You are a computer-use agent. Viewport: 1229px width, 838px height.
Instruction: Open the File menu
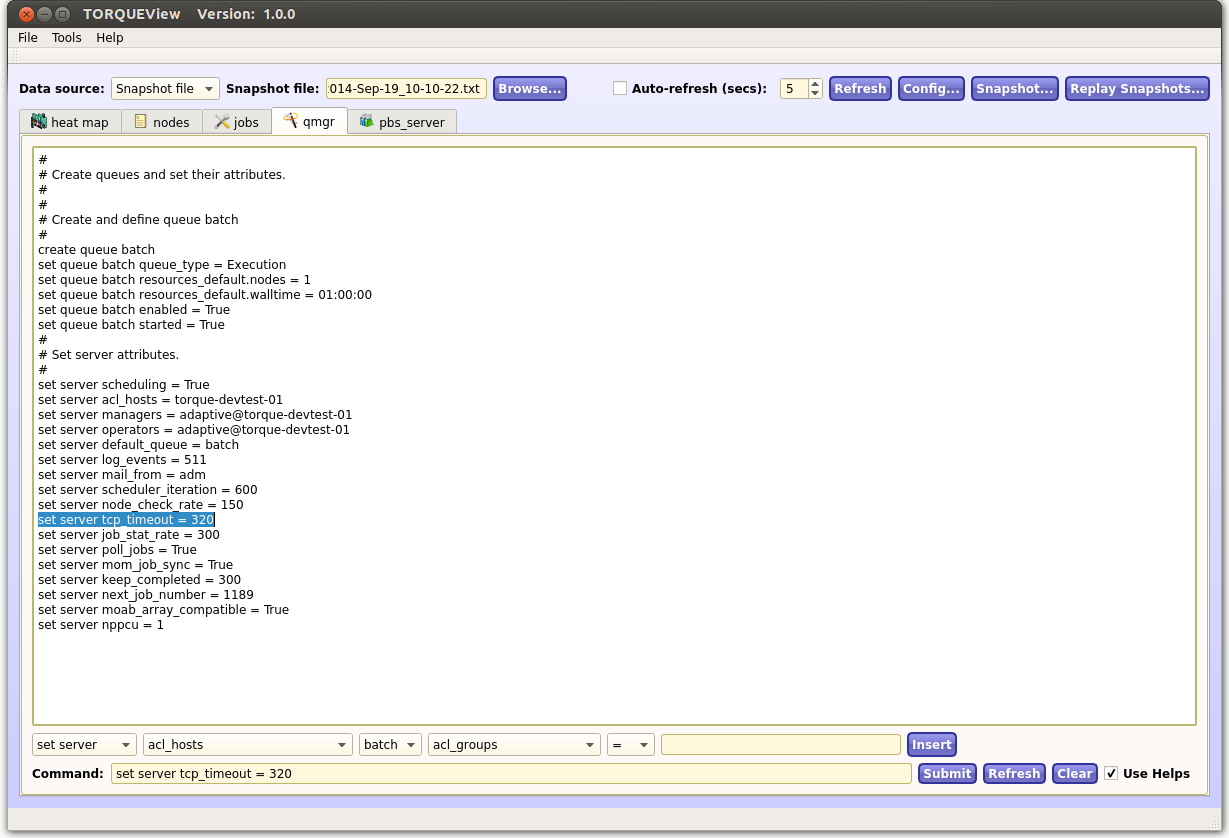pos(28,38)
